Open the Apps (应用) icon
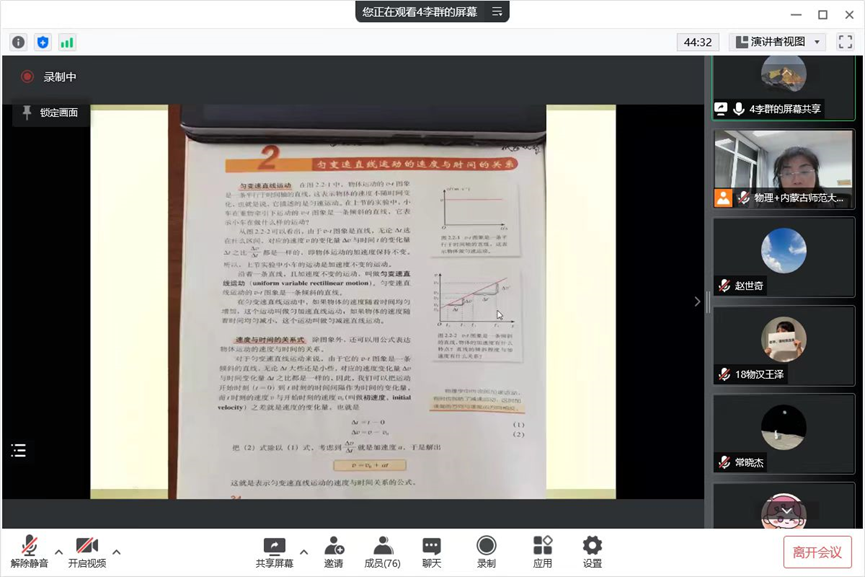 542,551
